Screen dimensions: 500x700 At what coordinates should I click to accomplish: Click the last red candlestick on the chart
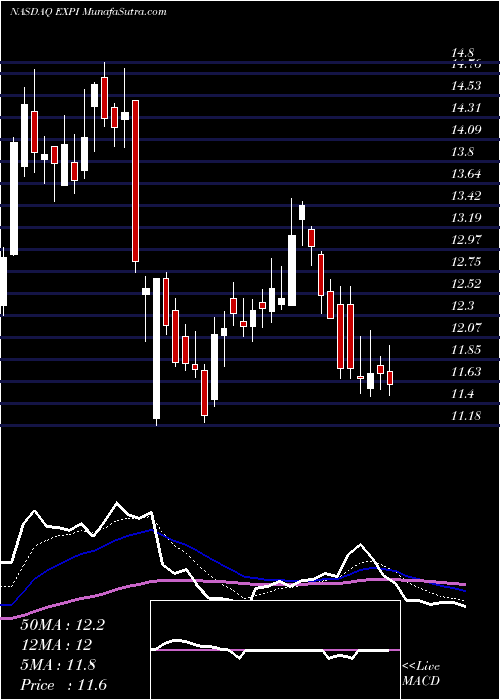(x=390, y=378)
